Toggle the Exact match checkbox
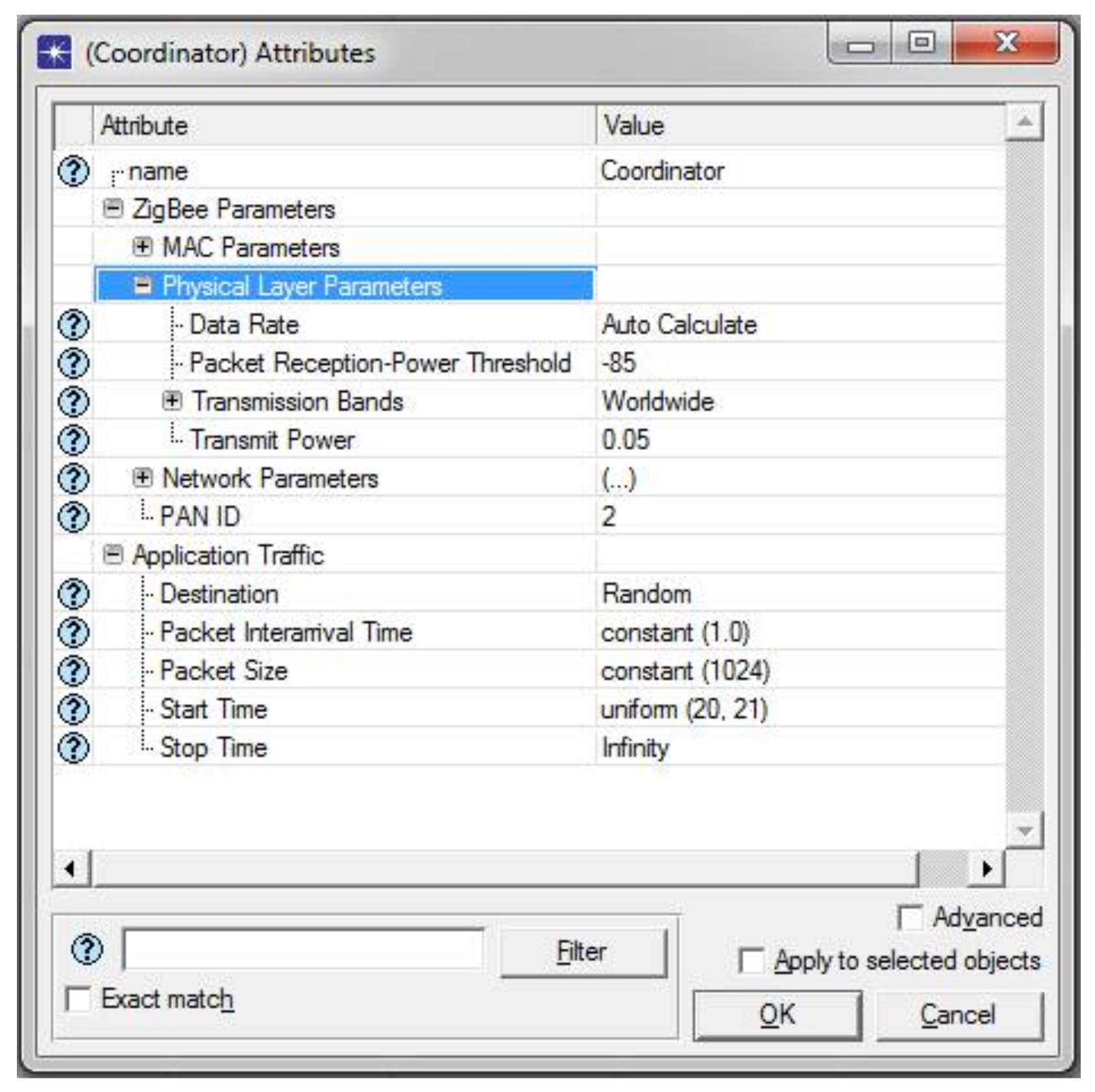The width and height of the screenshot is (1095, 1092). click(78, 999)
